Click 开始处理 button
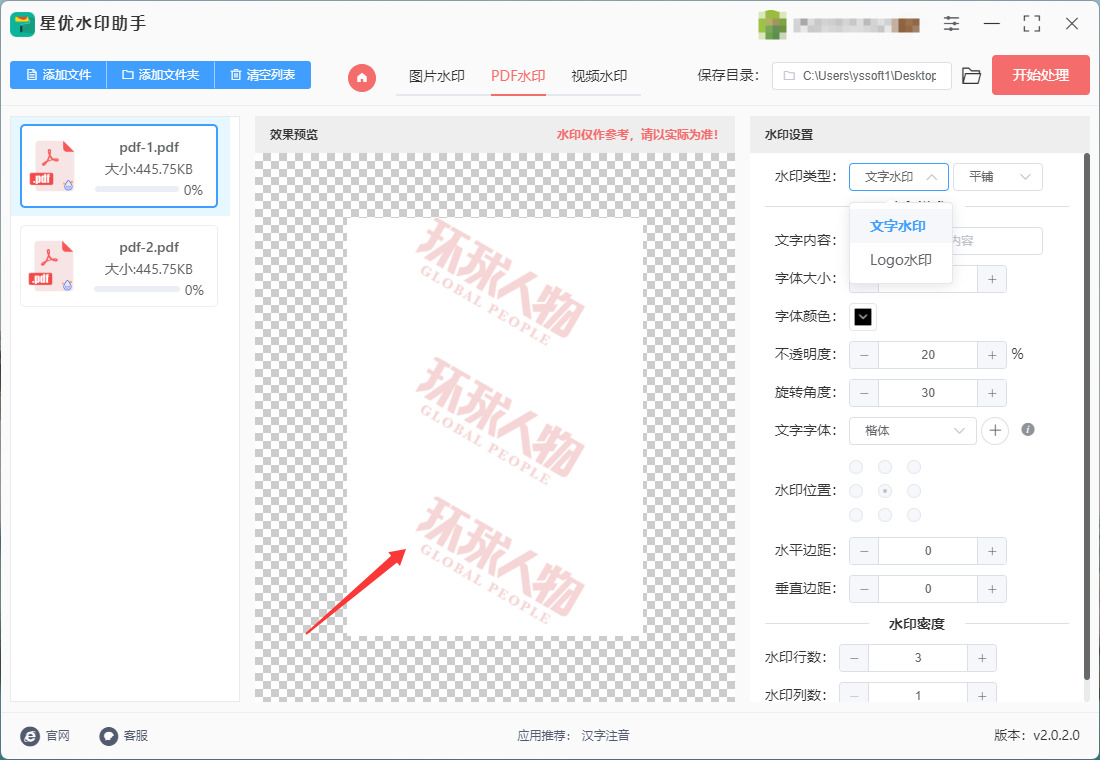This screenshot has height=760, width=1100. coord(1040,75)
